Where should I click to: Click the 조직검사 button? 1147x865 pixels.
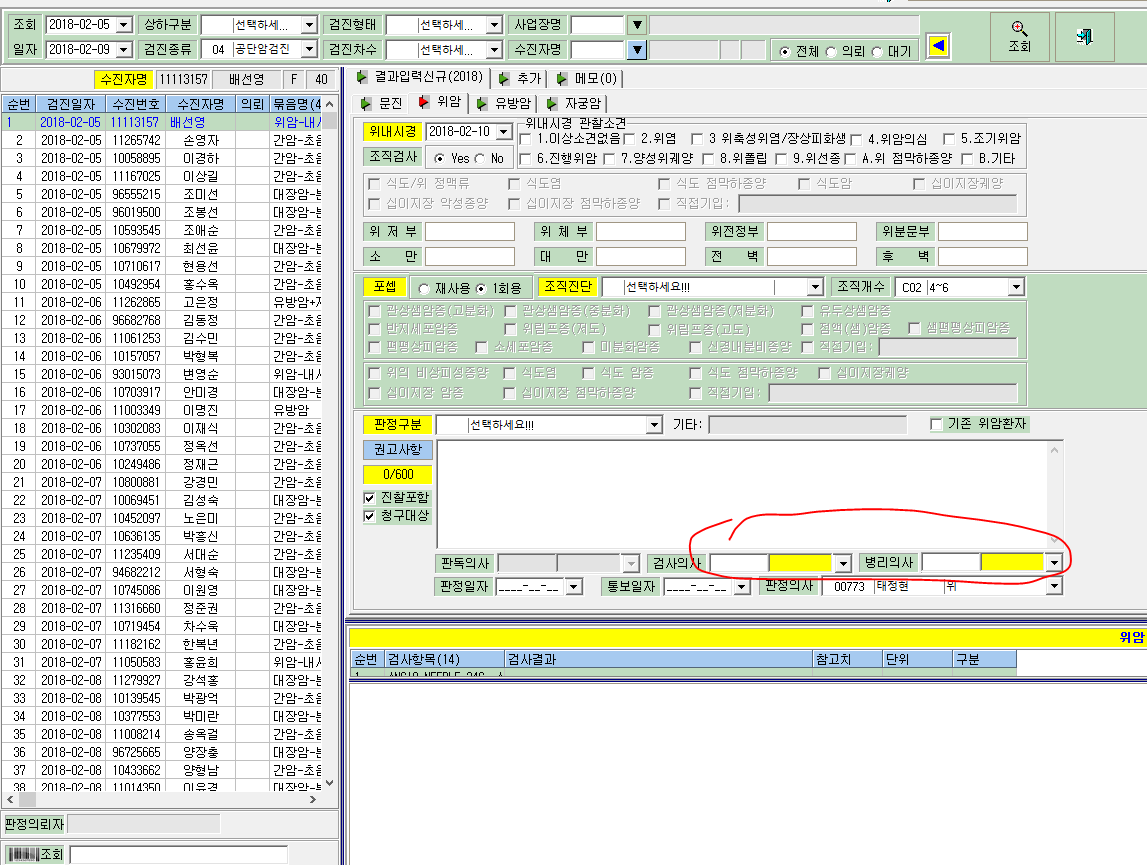click(x=393, y=157)
